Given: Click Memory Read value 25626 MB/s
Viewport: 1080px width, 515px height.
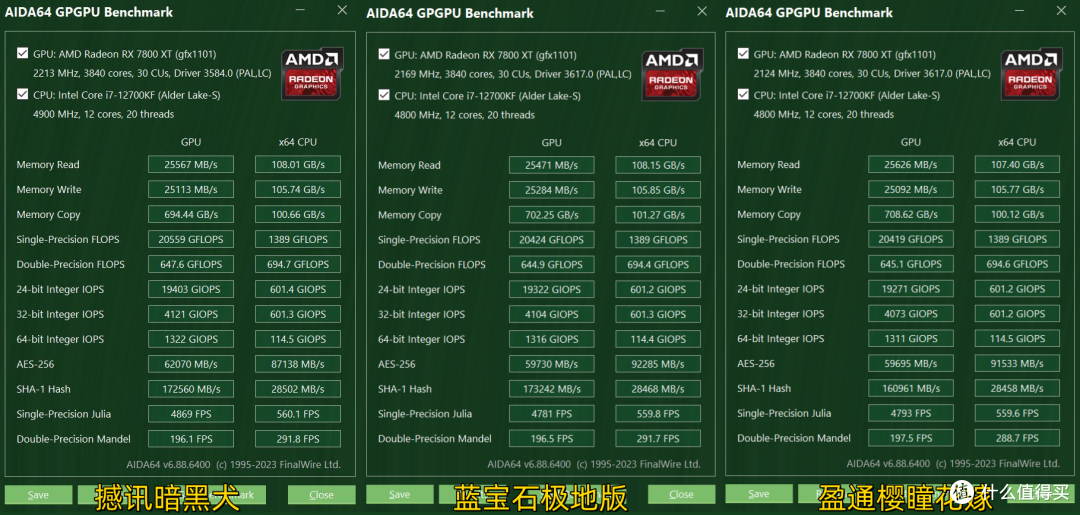Looking at the screenshot, I should [911, 164].
